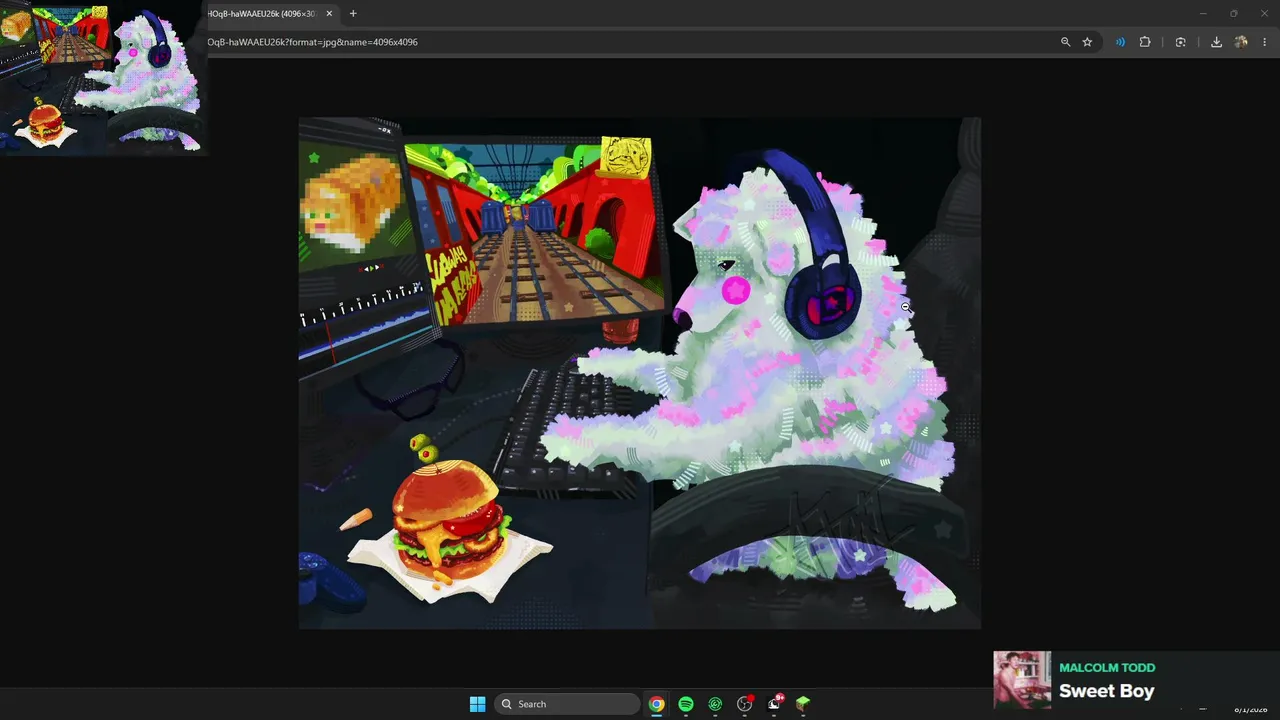Open Spotify from the taskbar

(686, 704)
